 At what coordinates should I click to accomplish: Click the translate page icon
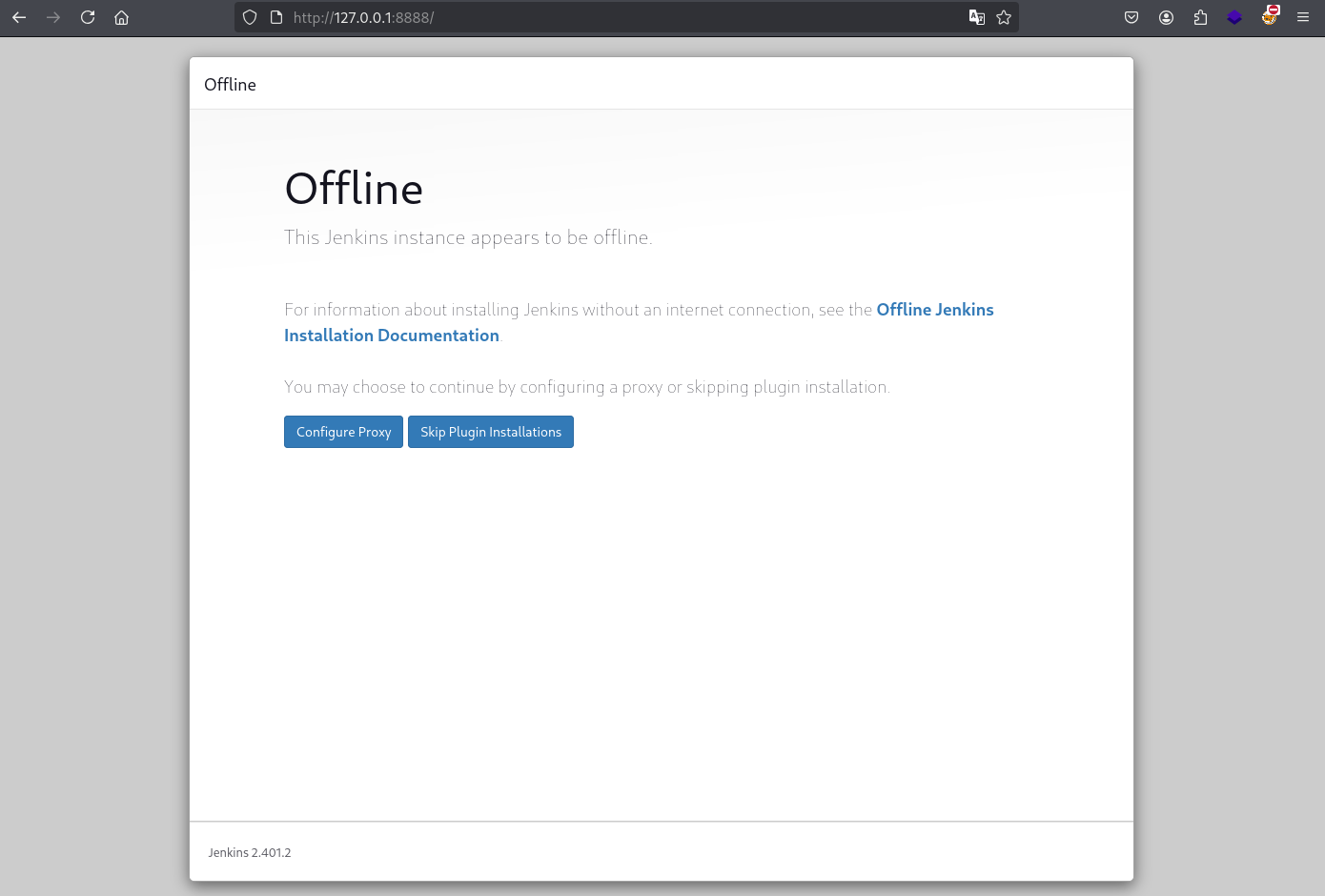coord(977,17)
